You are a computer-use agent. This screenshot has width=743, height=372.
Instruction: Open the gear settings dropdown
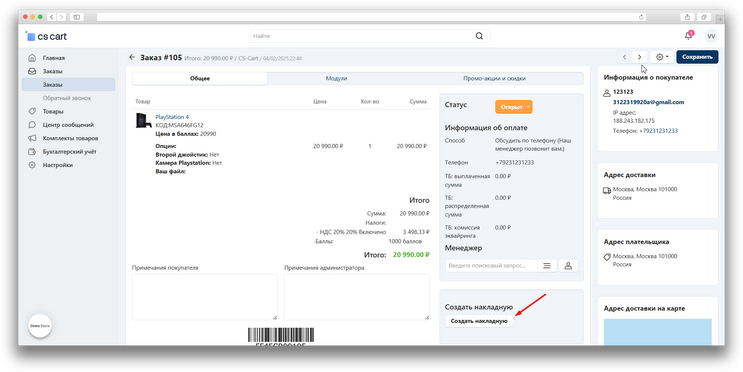pos(662,57)
